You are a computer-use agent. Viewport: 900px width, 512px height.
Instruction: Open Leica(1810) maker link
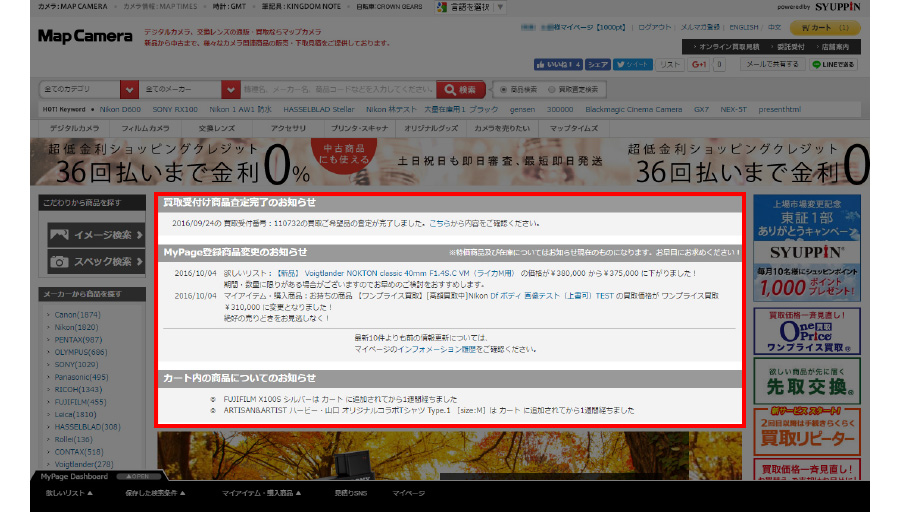[75, 414]
